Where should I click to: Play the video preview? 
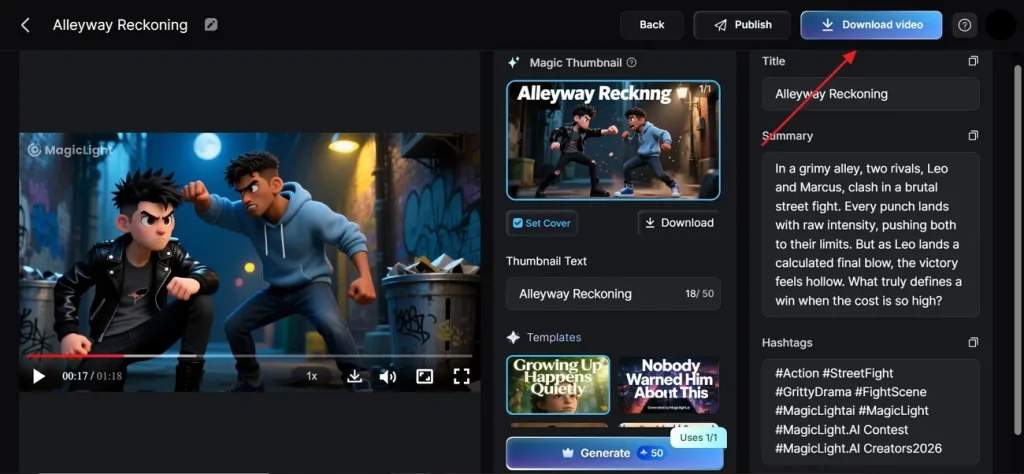39,376
